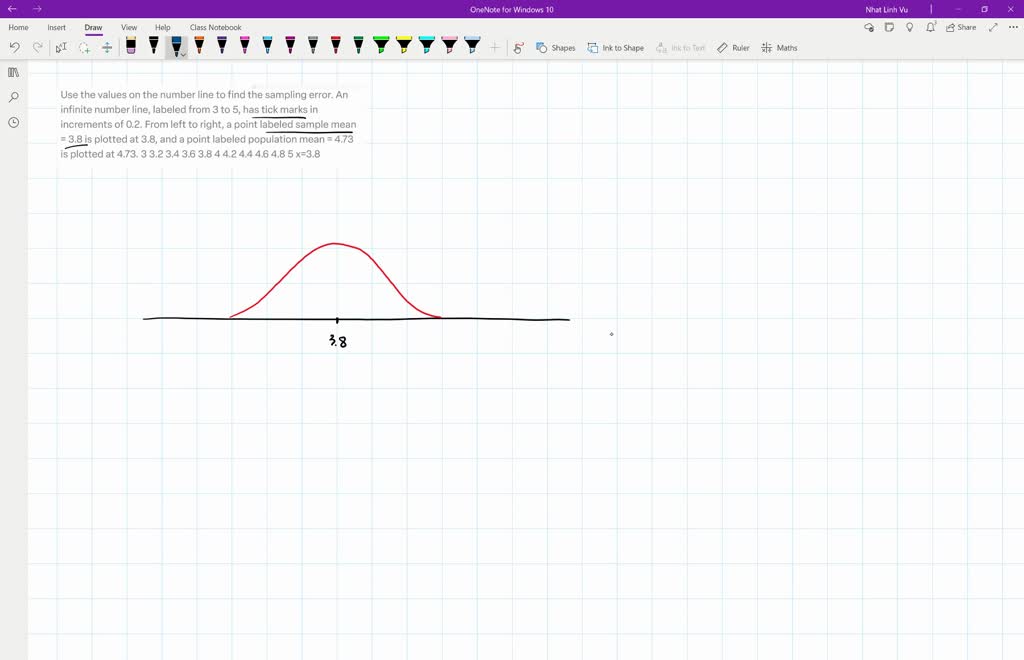
Task: Select the Eraser tool
Action: click(131, 46)
